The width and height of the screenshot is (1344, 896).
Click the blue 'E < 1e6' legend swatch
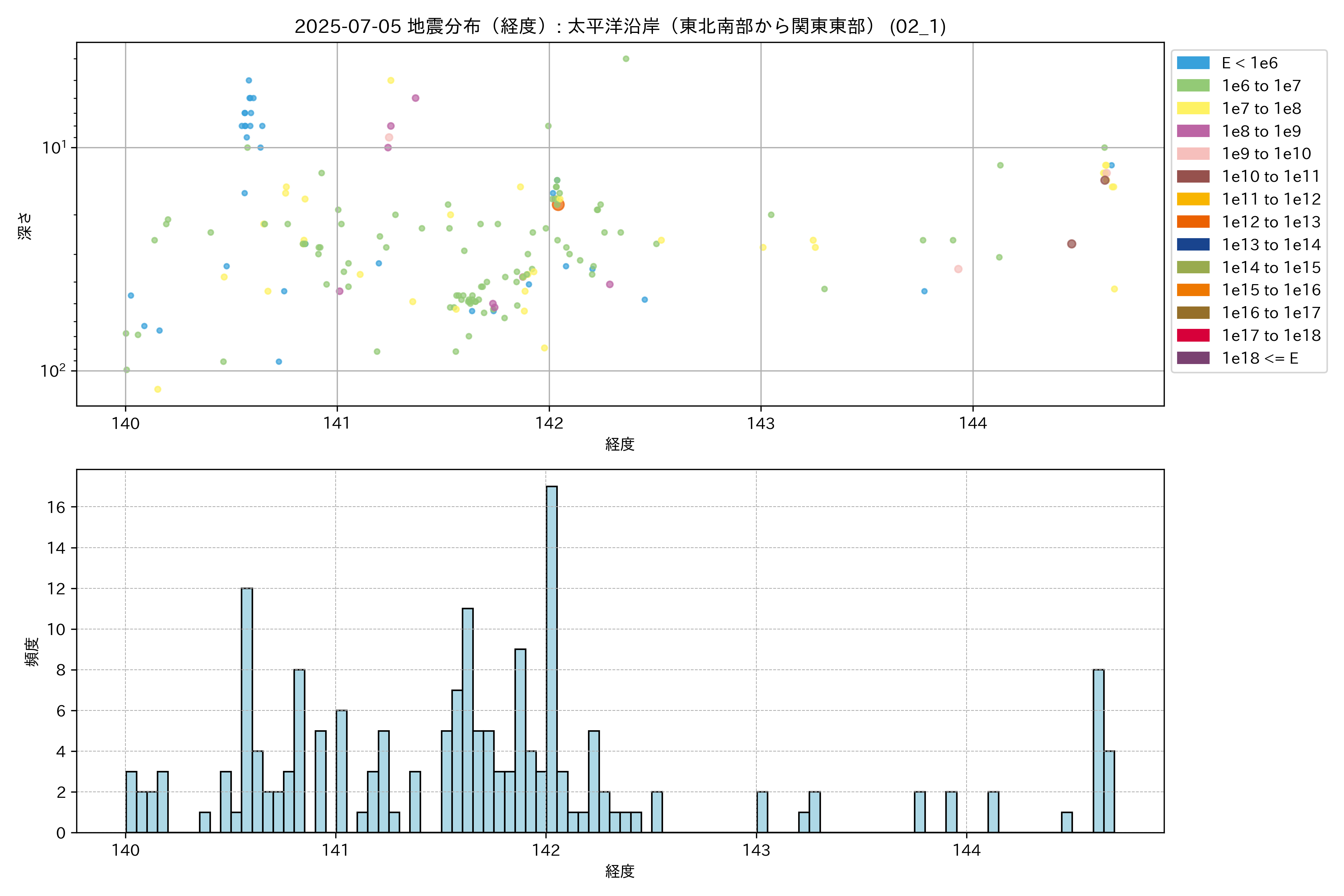click(1192, 63)
